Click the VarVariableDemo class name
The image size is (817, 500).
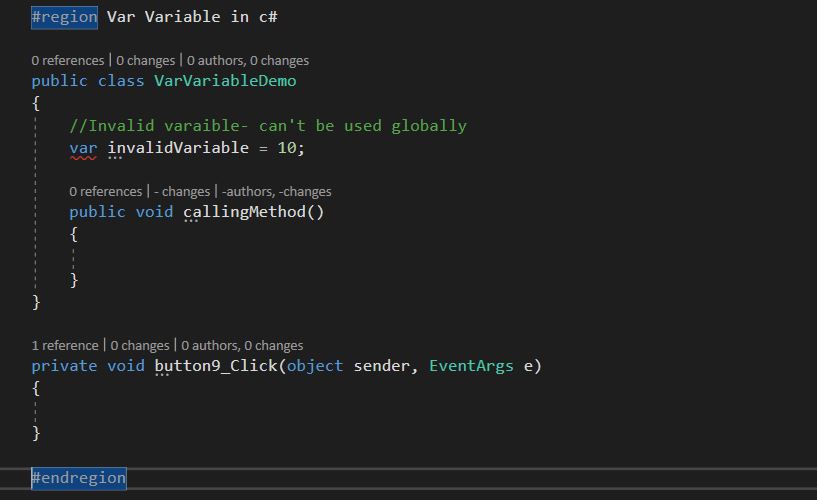pyautogui.click(x=225, y=81)
